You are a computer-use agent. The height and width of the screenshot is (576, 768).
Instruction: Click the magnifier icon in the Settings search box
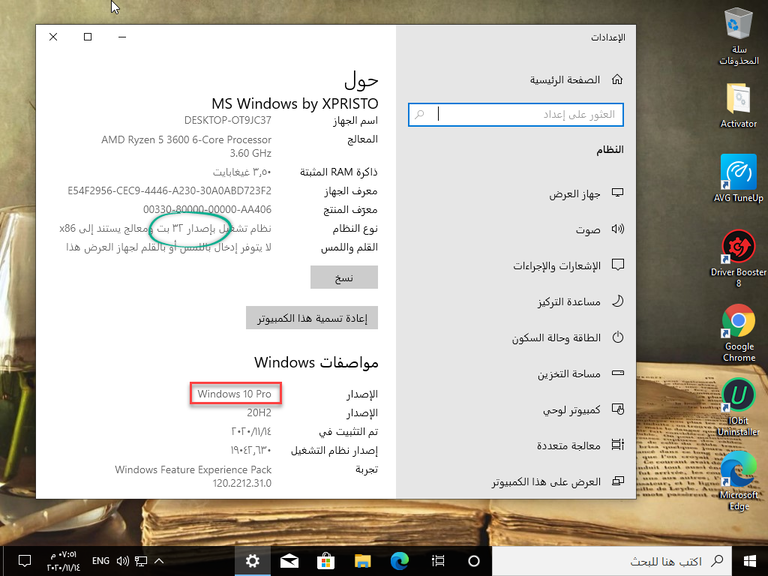[420, 115]
